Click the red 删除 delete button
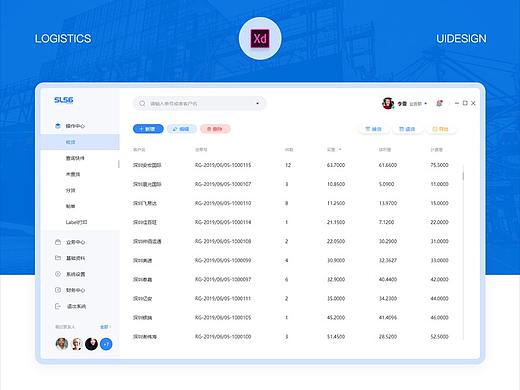The width and height of the screenshot is (520, 390). 215,129
